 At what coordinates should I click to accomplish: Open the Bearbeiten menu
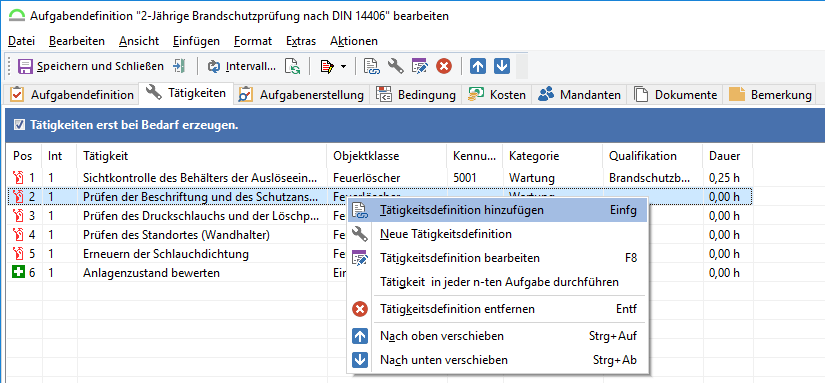coord(77,41)
